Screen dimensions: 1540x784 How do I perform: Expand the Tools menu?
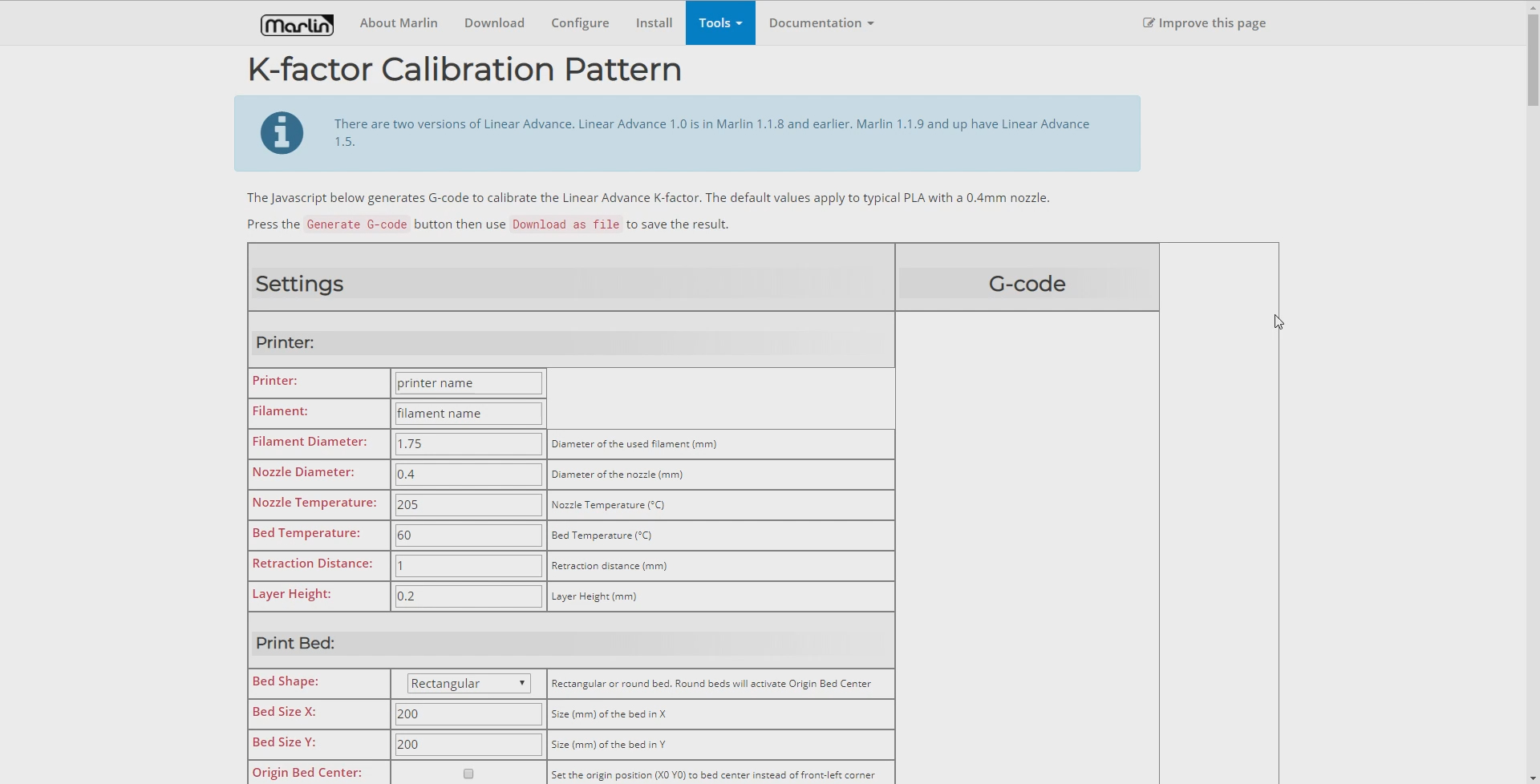point(719,23)
